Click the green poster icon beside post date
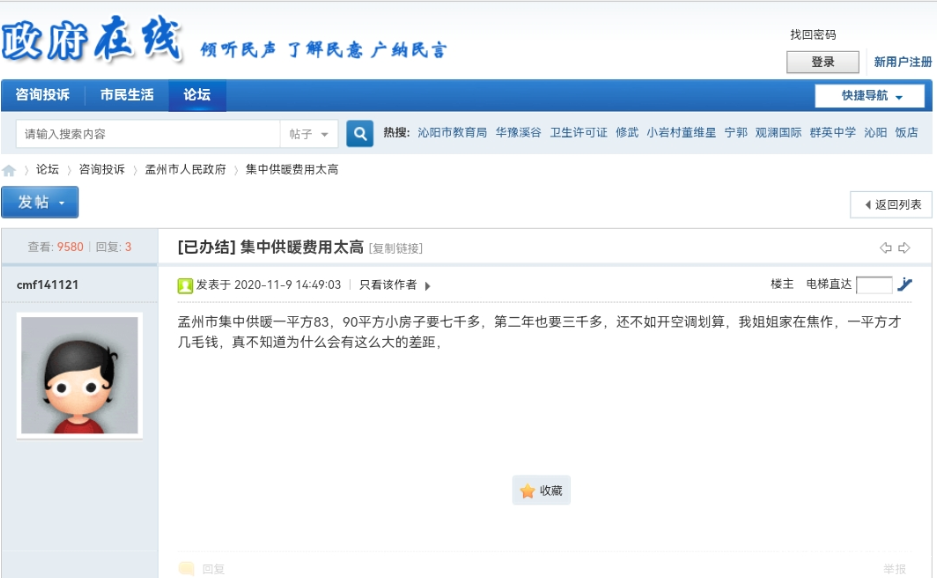 tap(185, 285)
